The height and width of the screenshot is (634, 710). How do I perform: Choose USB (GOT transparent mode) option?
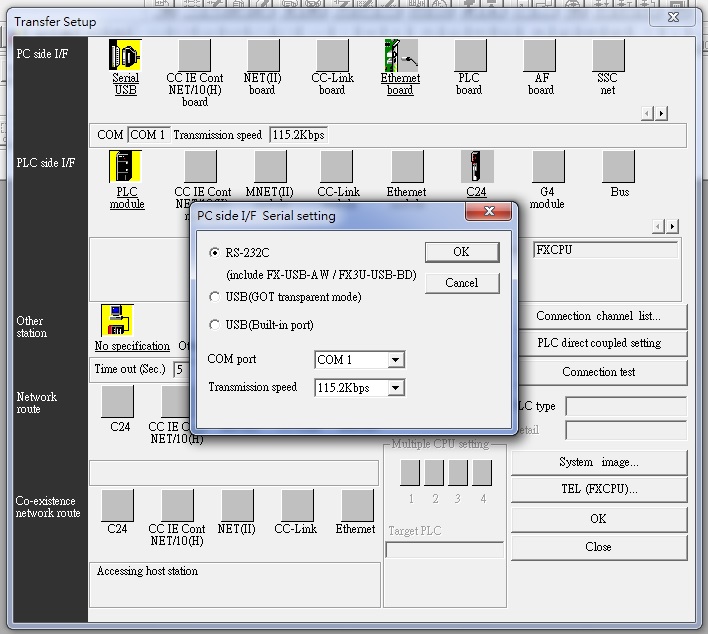(x=214, y=297)
